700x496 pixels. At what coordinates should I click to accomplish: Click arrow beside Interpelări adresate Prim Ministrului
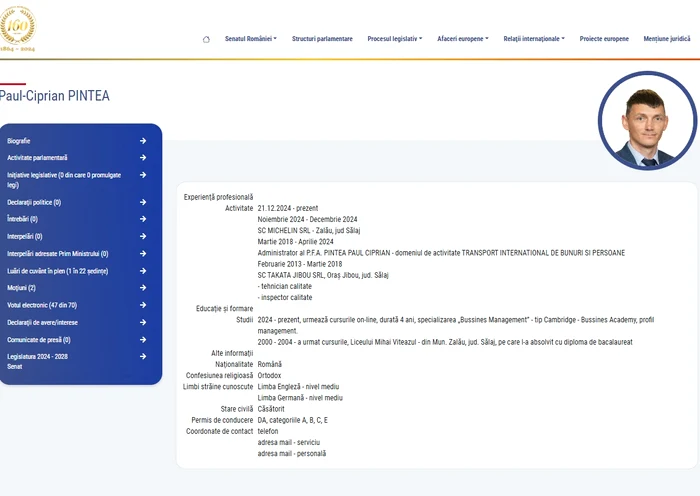coord(143,254)
